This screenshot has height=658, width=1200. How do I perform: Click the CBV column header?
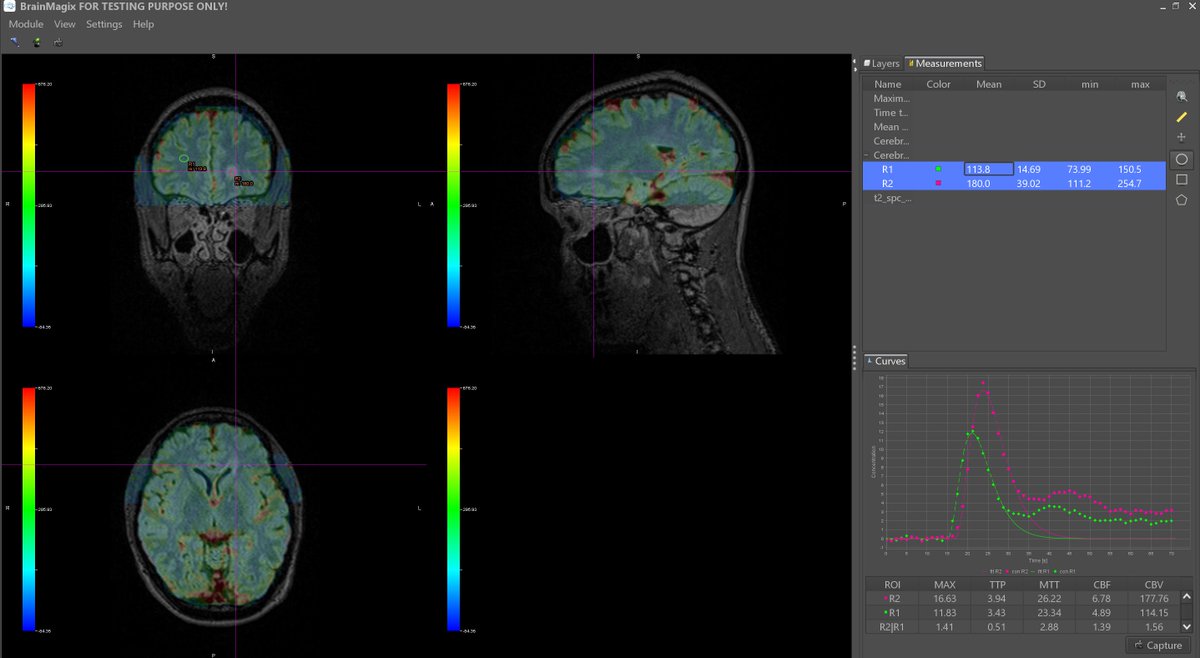pyautogui.click(x=1153, y=584)
